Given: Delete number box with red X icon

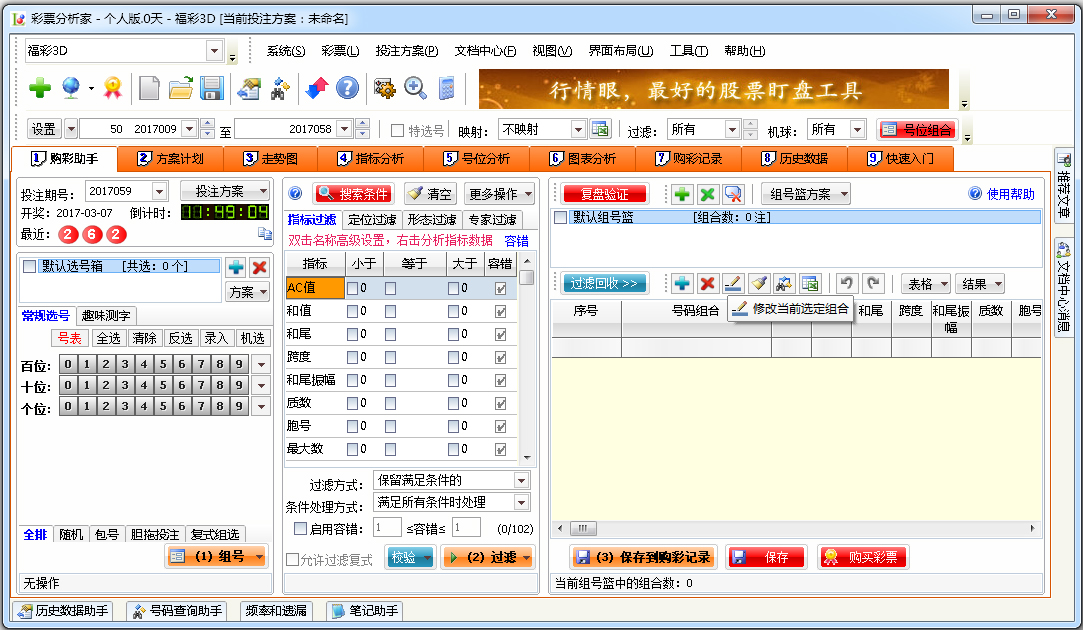Looking at the screenshot, I should pos(260,267).
